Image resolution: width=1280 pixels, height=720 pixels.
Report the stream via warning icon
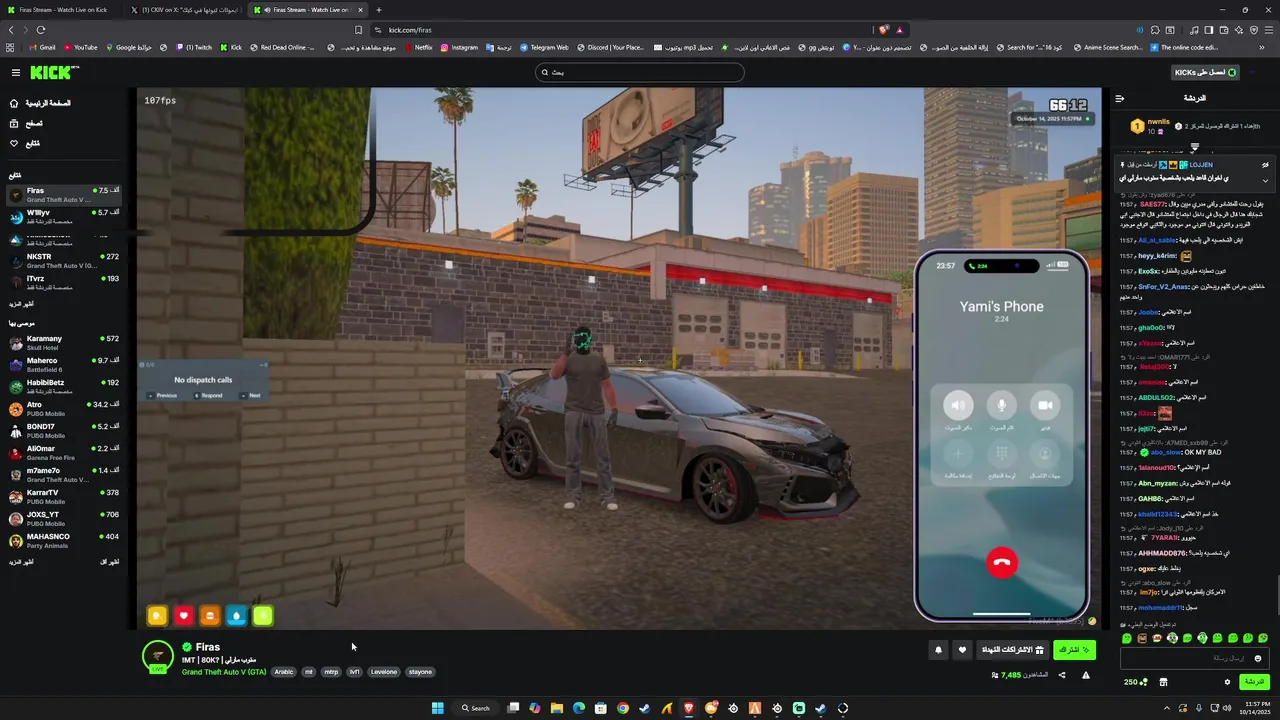click(x=1086, y=675)
